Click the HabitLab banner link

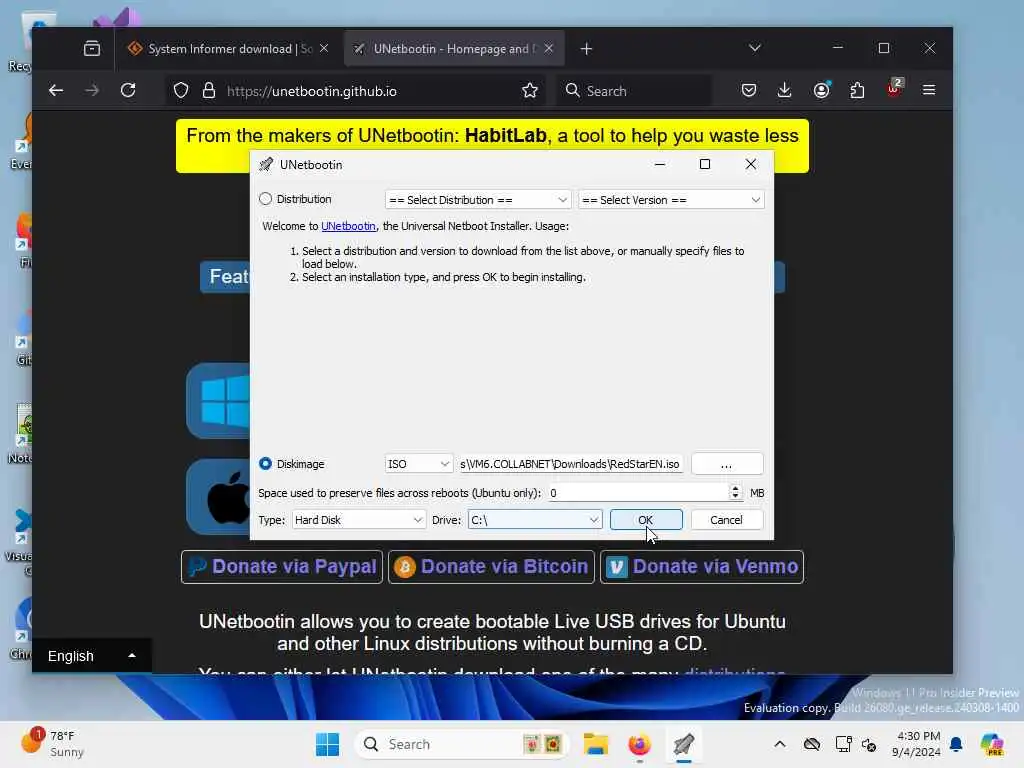tap(505, 136)
